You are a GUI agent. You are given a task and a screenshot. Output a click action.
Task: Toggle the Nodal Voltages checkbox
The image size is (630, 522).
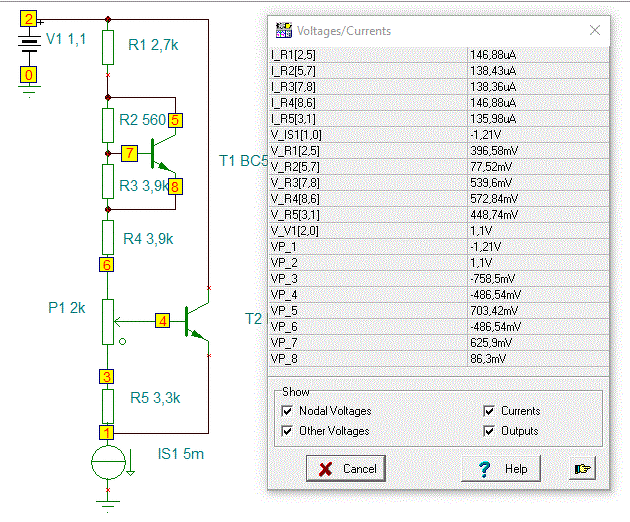pyautogui.click(x=287, y=411)
